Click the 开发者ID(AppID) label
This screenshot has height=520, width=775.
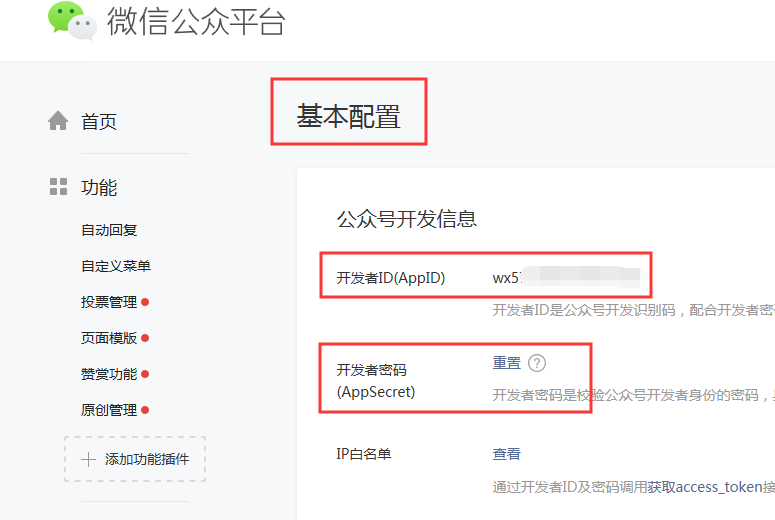click(390, 278)
